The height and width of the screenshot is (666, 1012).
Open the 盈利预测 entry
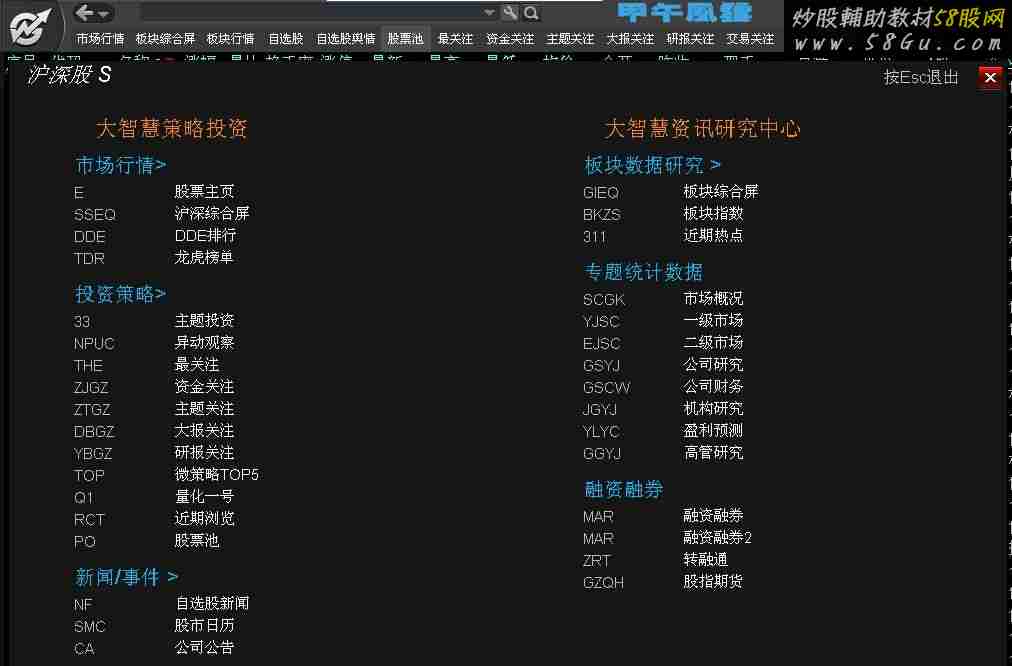pyautogui.click(x=713, y=430)
